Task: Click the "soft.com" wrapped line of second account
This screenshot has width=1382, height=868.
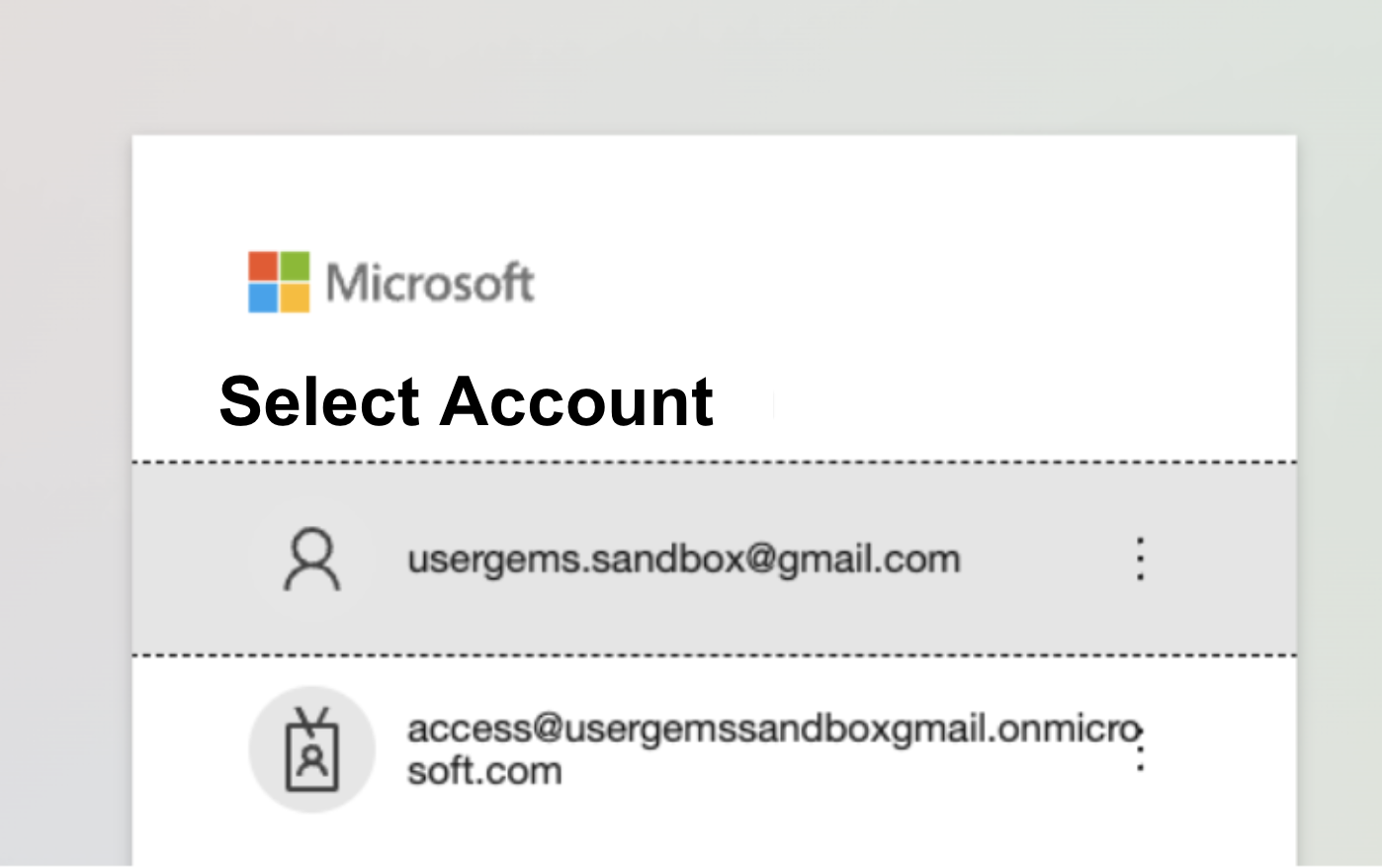Action: 484,770
